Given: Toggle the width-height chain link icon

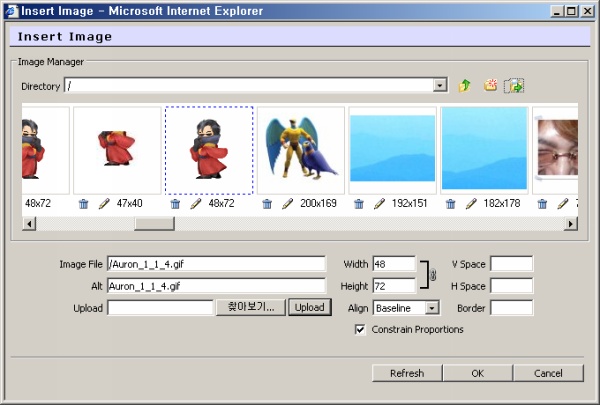Looking at the screenshot, I should 433,275.
